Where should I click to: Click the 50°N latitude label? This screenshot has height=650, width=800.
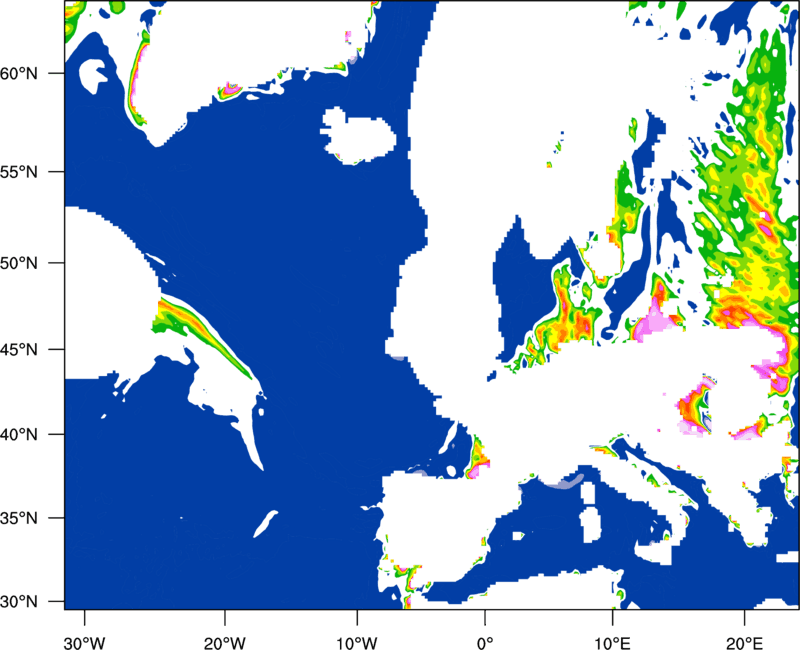[19, 263]
